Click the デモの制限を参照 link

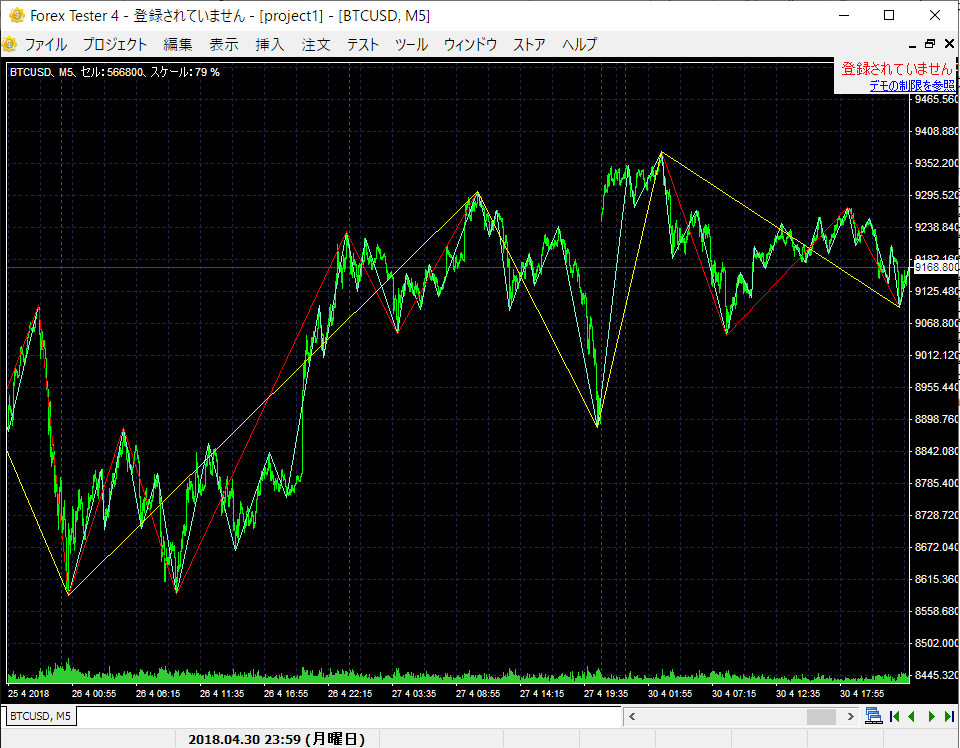pos(912,86)
